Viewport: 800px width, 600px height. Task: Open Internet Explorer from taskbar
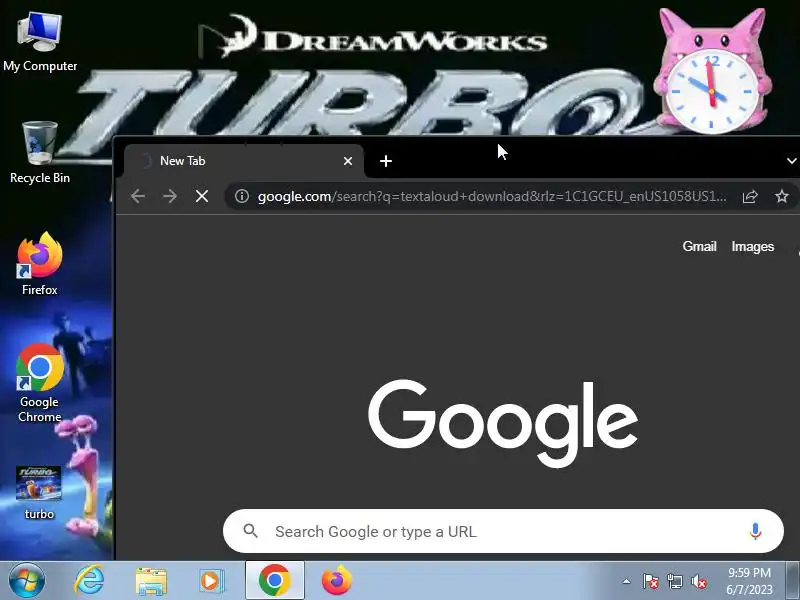pos(89,581)
